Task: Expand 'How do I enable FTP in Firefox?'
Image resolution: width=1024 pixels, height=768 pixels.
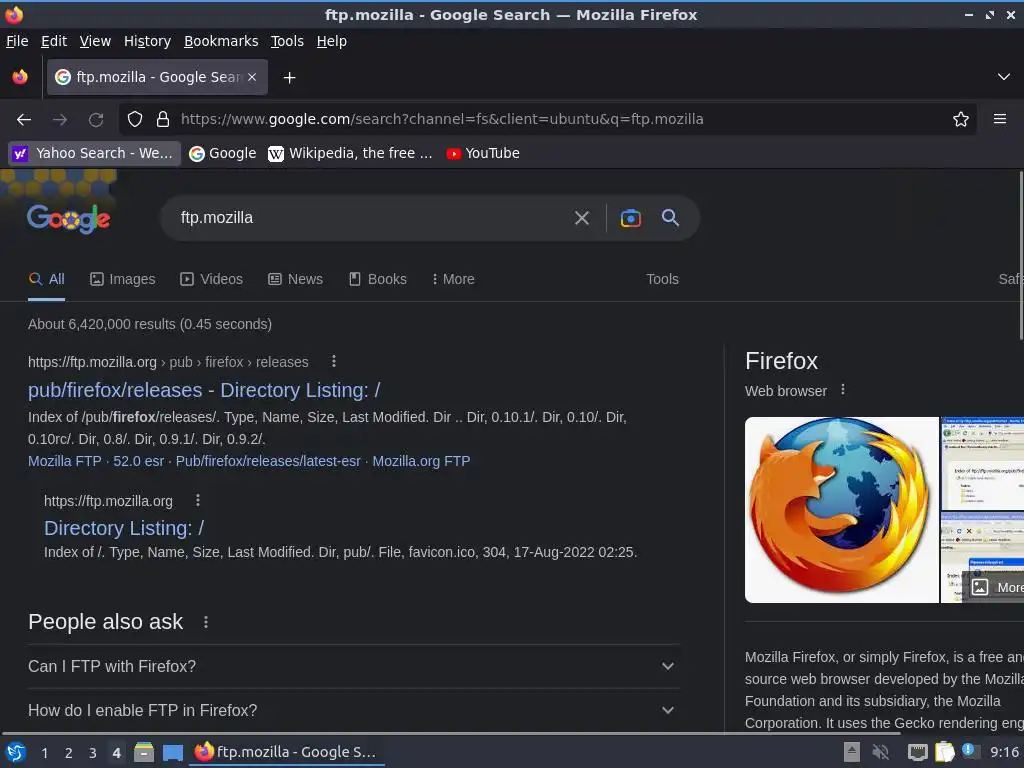Action: 353,710
